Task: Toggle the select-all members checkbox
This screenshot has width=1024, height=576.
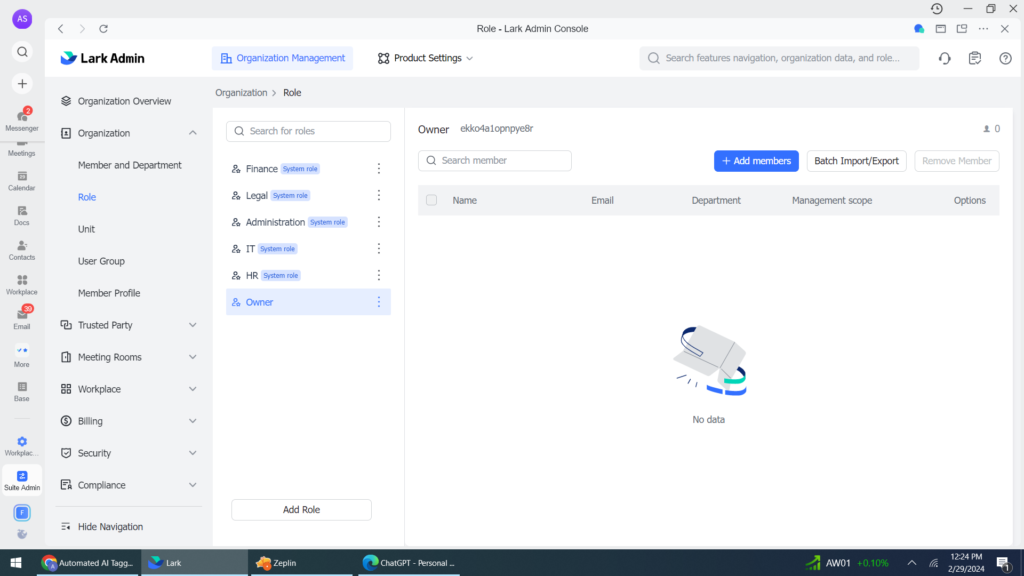Action: click(x=432, y=200)
